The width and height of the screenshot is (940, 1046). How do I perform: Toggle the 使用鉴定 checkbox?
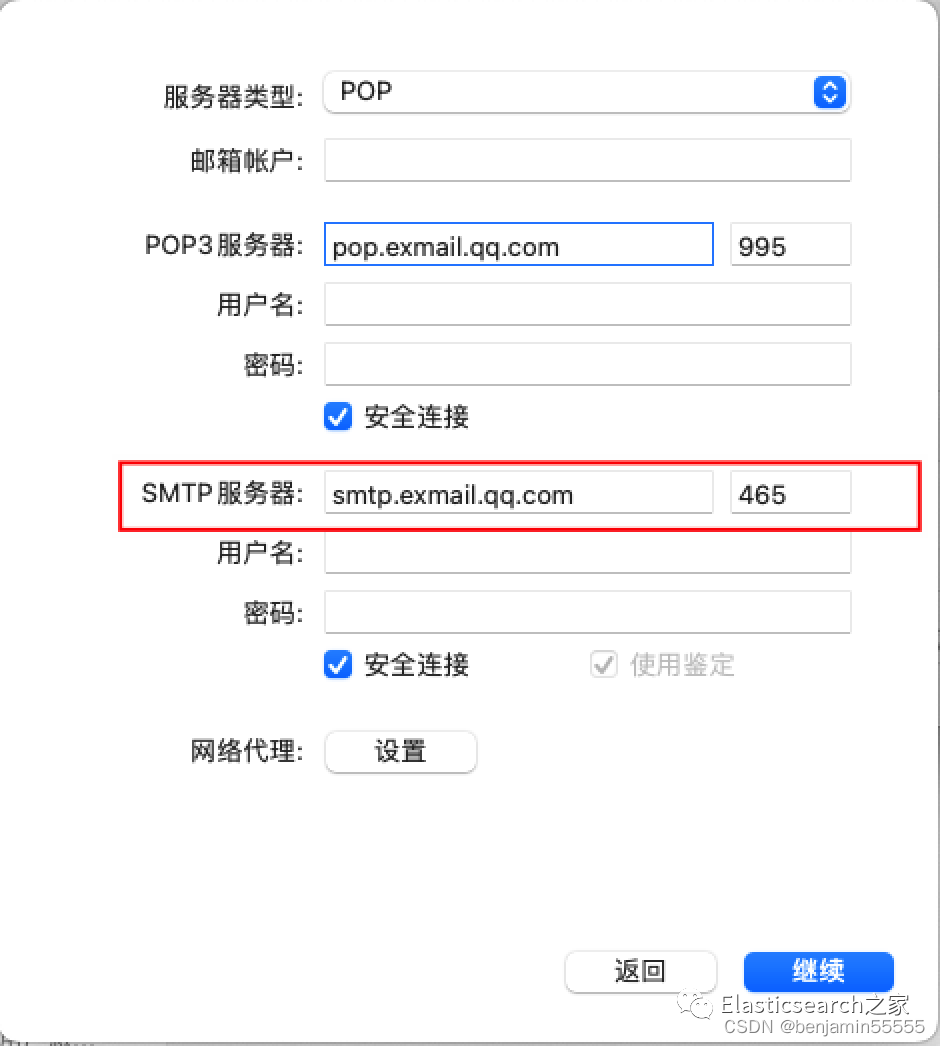point(604,664)
